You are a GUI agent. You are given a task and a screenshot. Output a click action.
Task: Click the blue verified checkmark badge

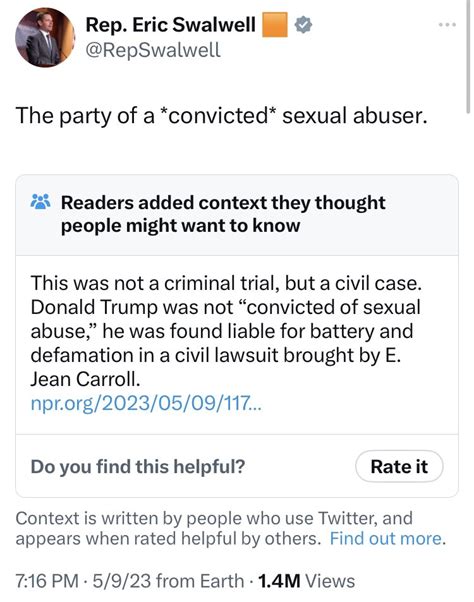[303, 25]
